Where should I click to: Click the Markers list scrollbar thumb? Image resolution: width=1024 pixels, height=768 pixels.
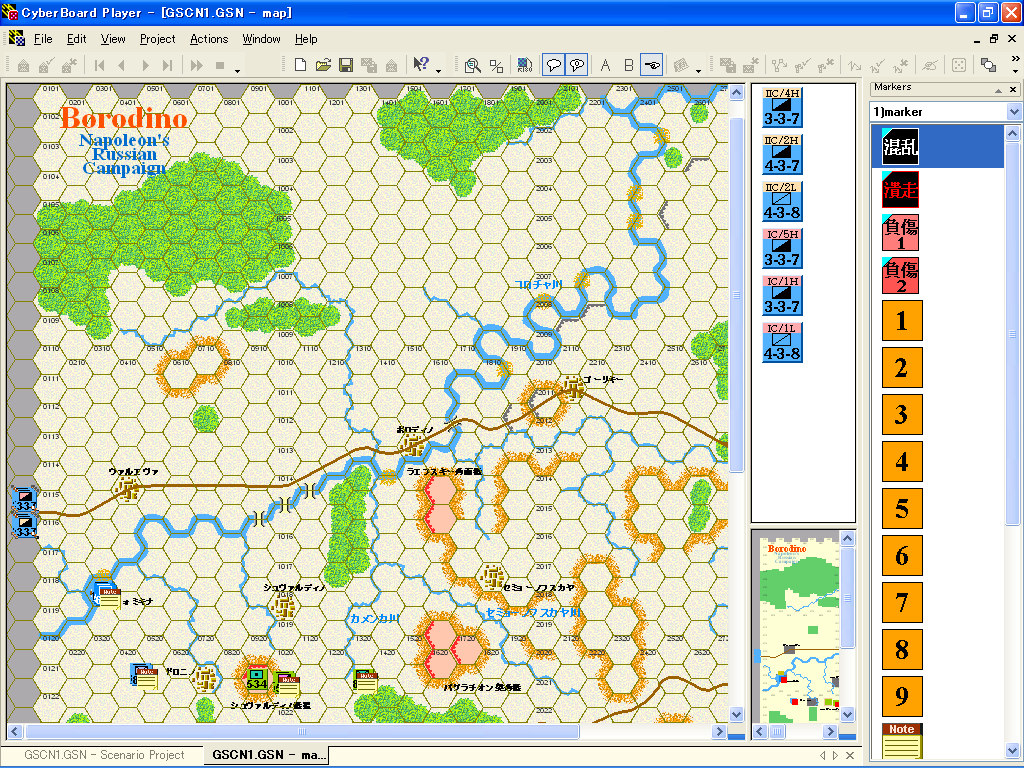[1012, 334]
